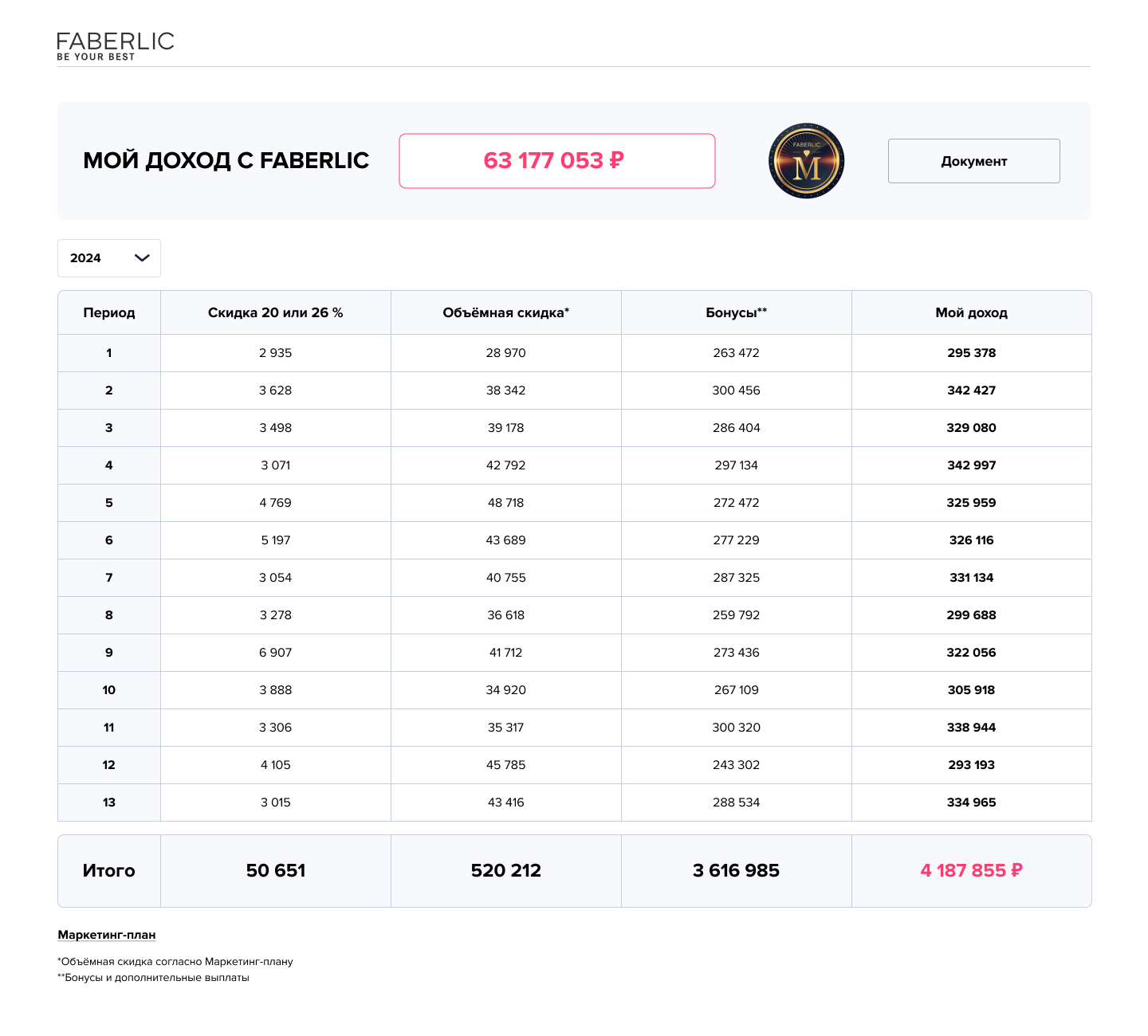This screenshot has width=1148, height=1036.
Task: Select income value 334 965
Action: (x=972, y=803)
